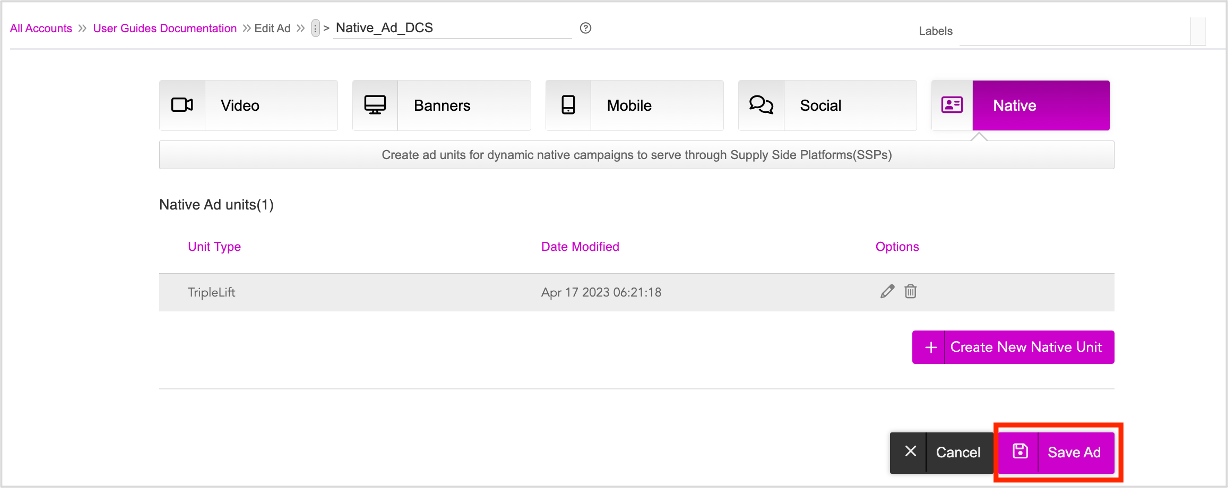The height and width of the screenshot is (488, 1228).
Task: Click the Mobile phone icon
Action: pyautogui.click(x=568, y=105)
